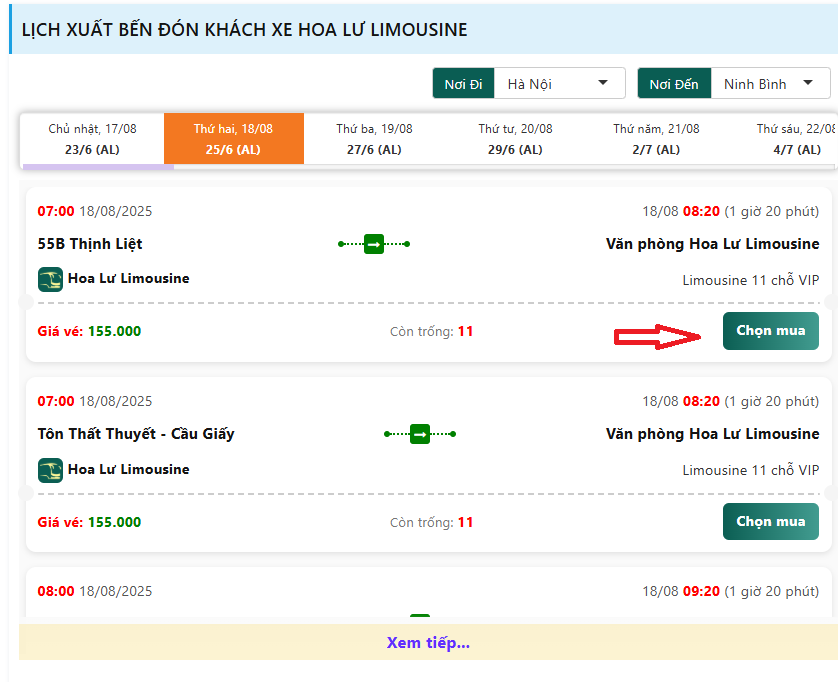The image size is (838, 682).
Task: Click Giá vé 155.000 in Tôn Thất Thuyết card
Action: [x=89, y=522]
